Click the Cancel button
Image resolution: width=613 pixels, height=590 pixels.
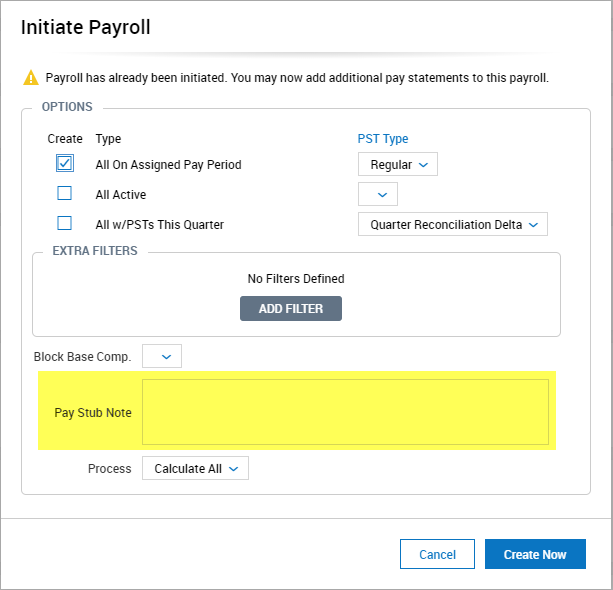(x=437, y=554)
